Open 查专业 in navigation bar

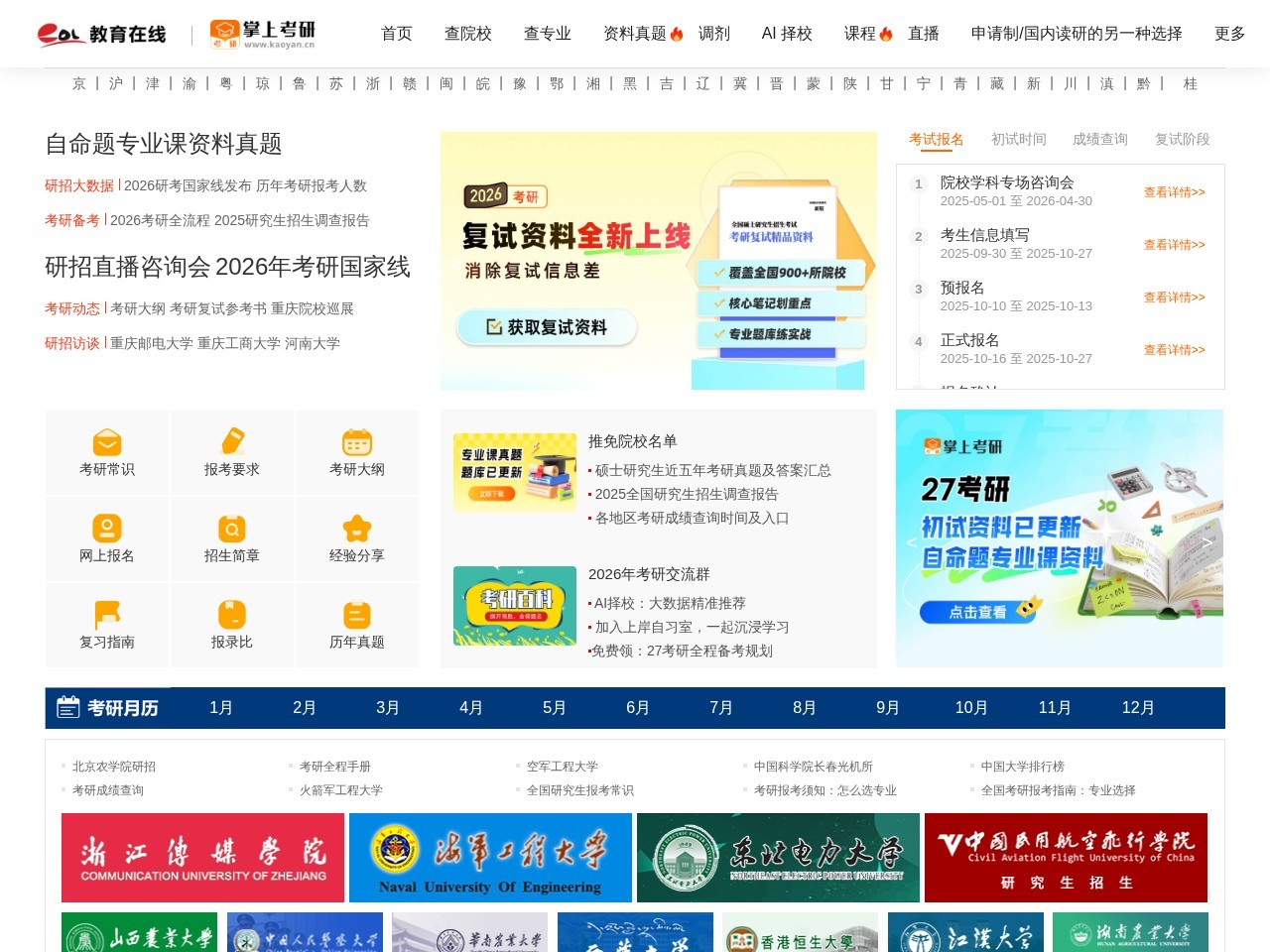point(548,34)
